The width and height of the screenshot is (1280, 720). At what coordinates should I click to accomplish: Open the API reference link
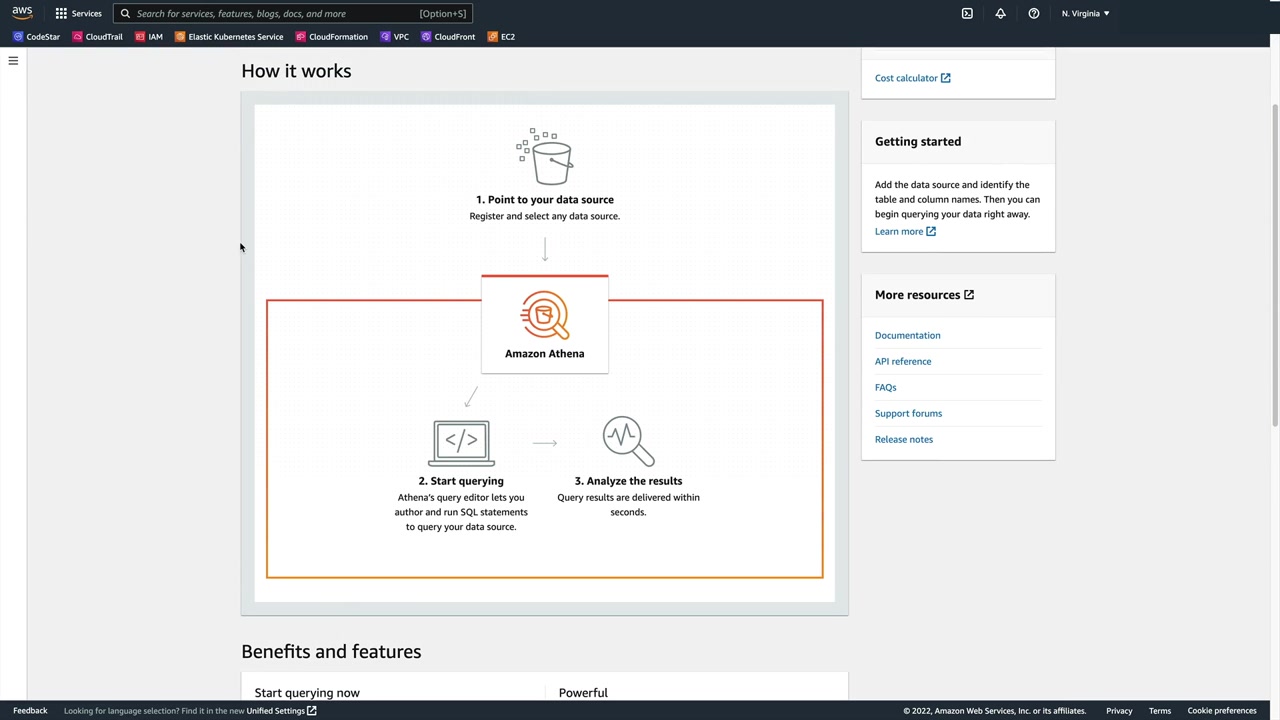tap(903, 362)
